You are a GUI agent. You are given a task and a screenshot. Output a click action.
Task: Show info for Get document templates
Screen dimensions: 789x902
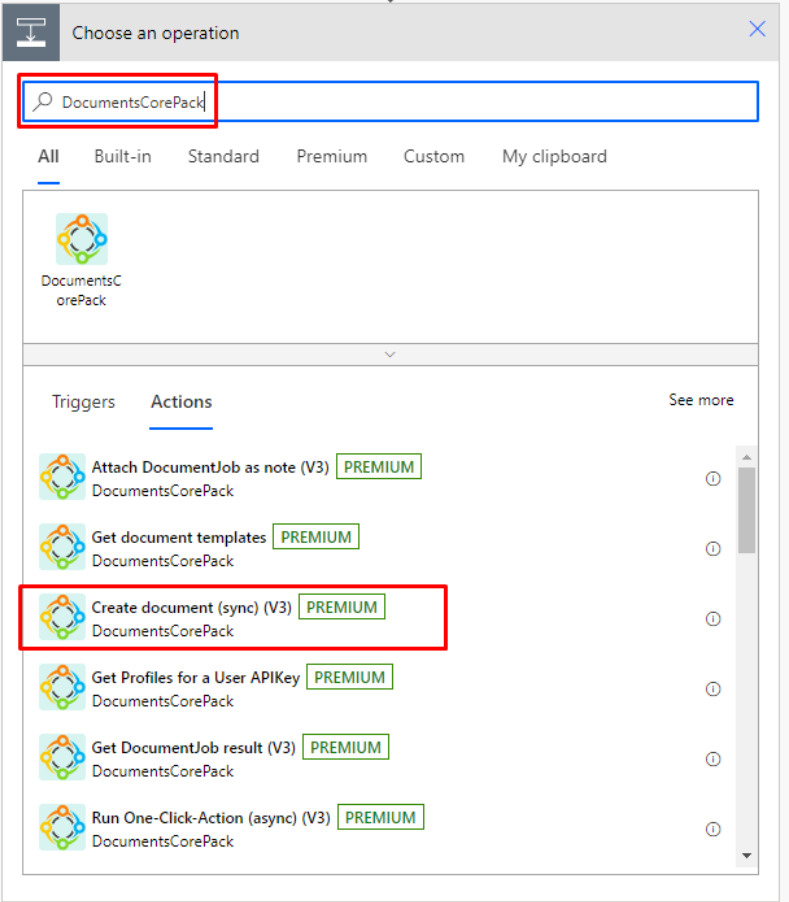click(713, 549)
